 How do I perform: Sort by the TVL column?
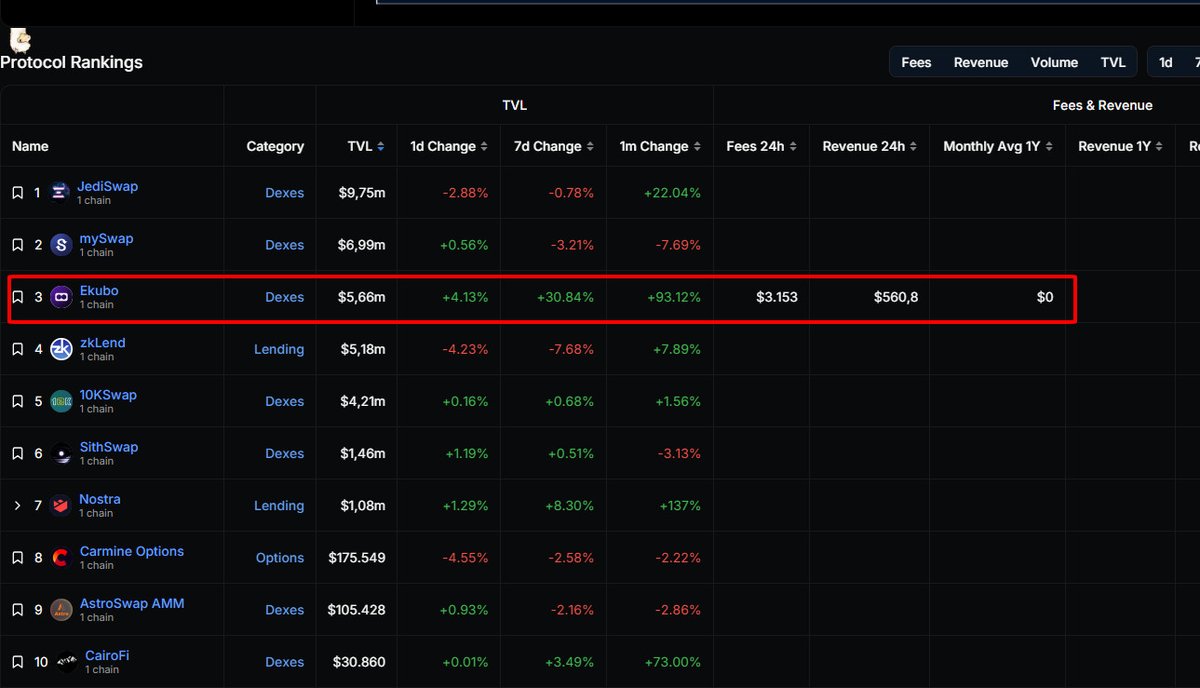(x=366, y=146)
